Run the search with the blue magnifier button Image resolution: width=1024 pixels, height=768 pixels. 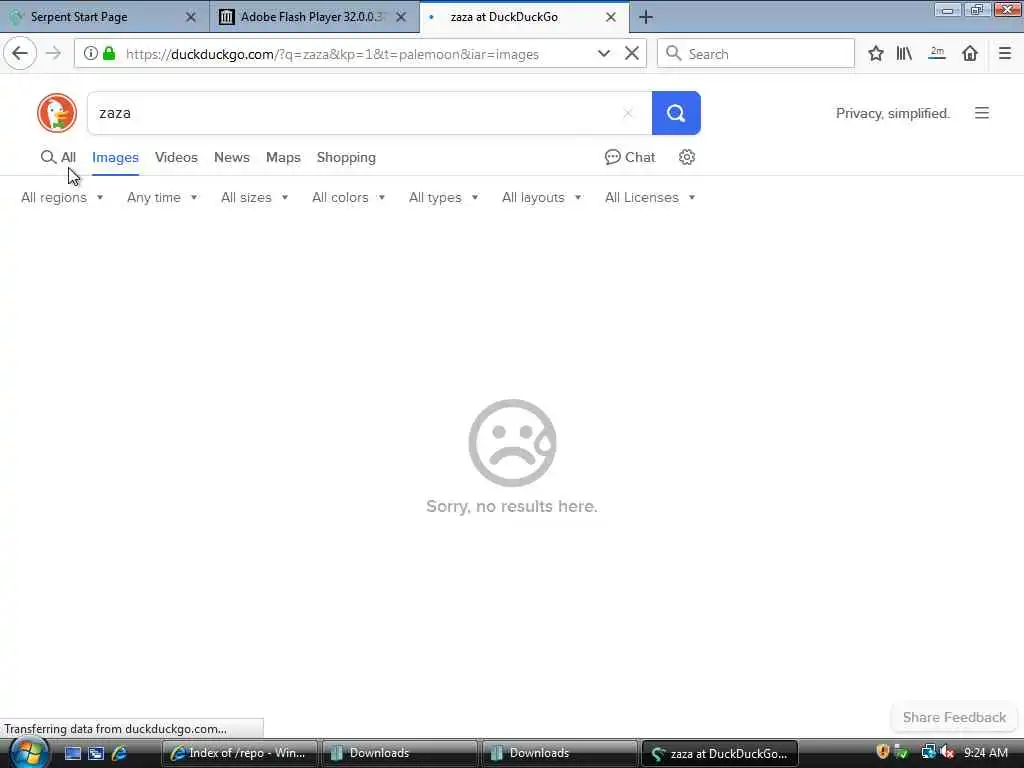[x=676, y=113]
